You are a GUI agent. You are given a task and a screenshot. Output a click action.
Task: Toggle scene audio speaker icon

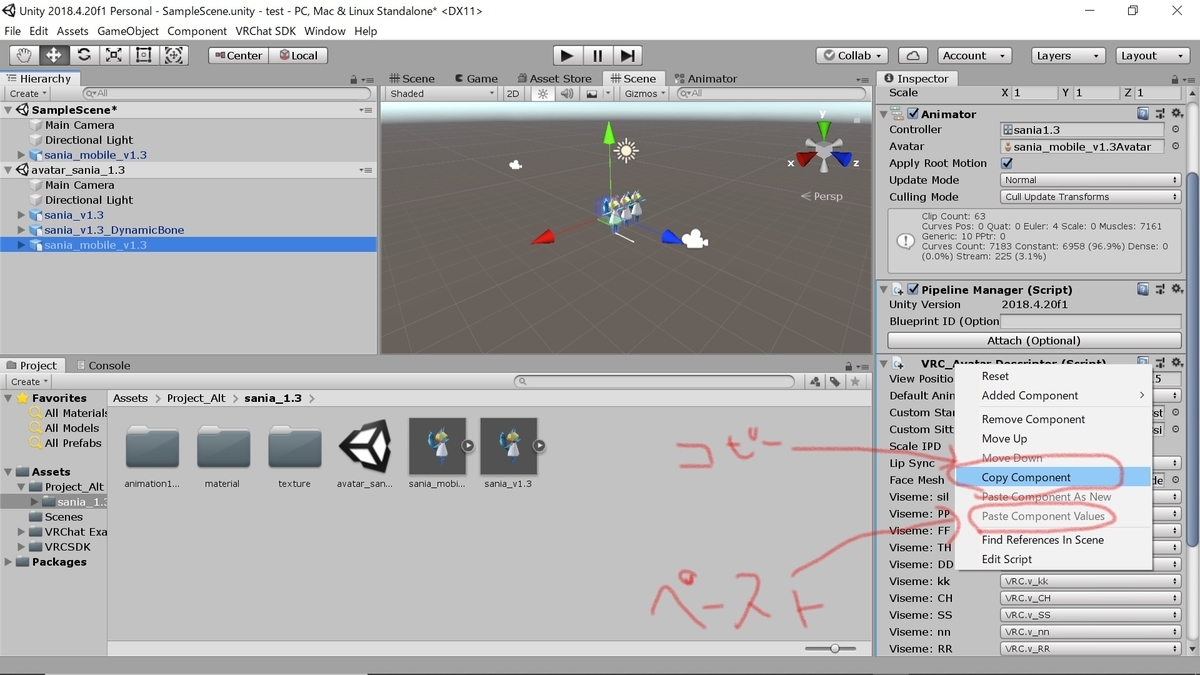click(x=567, y=93)
